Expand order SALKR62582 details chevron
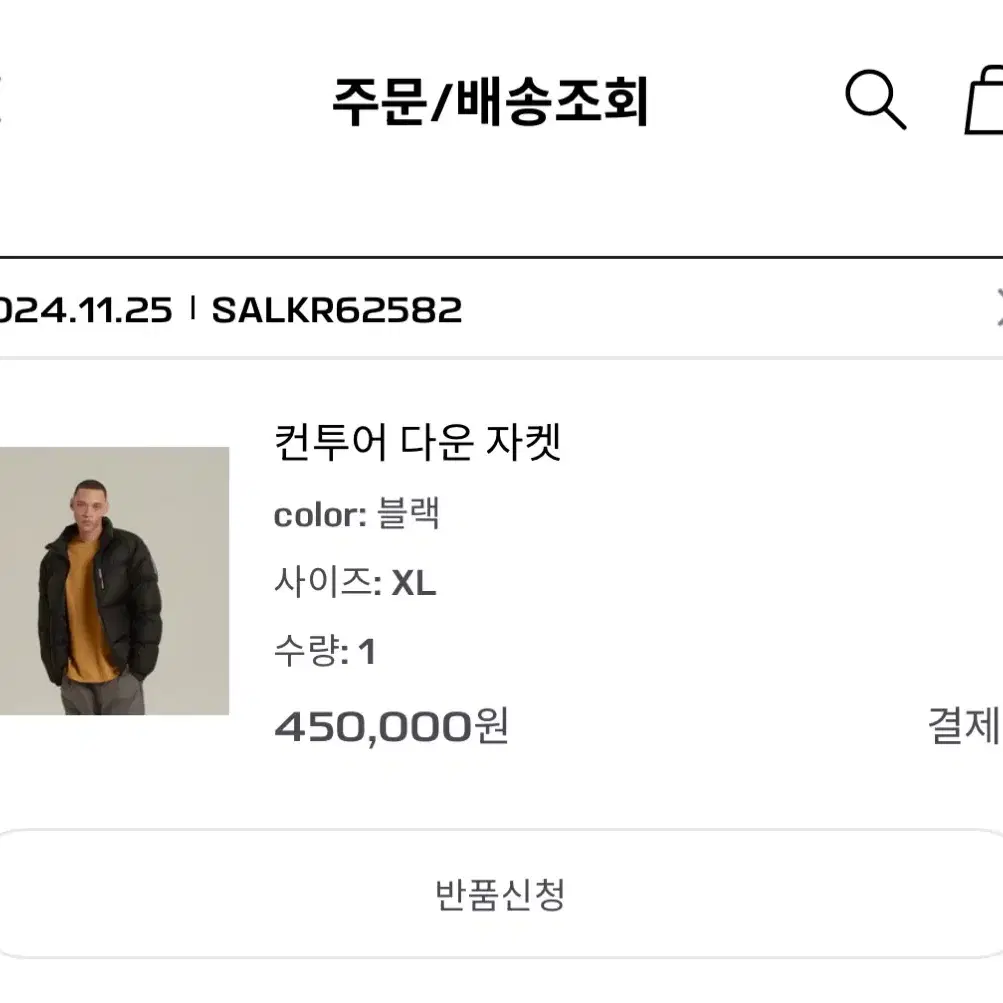This screenshot has height=1003, width=1003. [x=999, y=307]
